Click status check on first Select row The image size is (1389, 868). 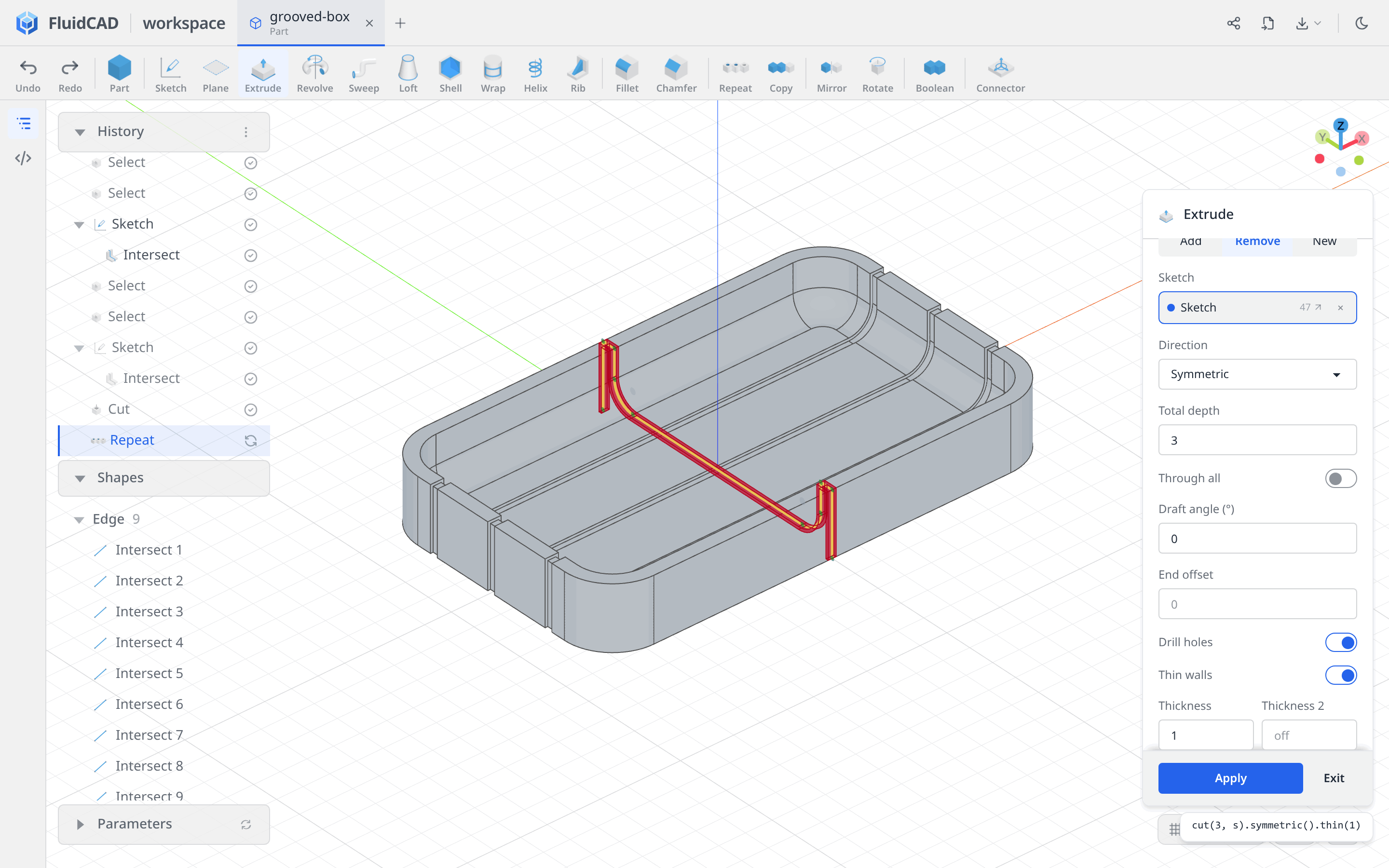click(x=250, y=163)
